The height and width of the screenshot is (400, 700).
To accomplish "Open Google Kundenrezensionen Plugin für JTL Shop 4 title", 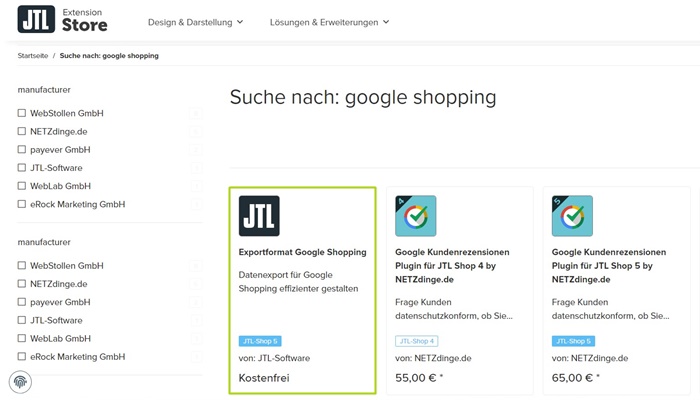I will click(x=452, y=266).
